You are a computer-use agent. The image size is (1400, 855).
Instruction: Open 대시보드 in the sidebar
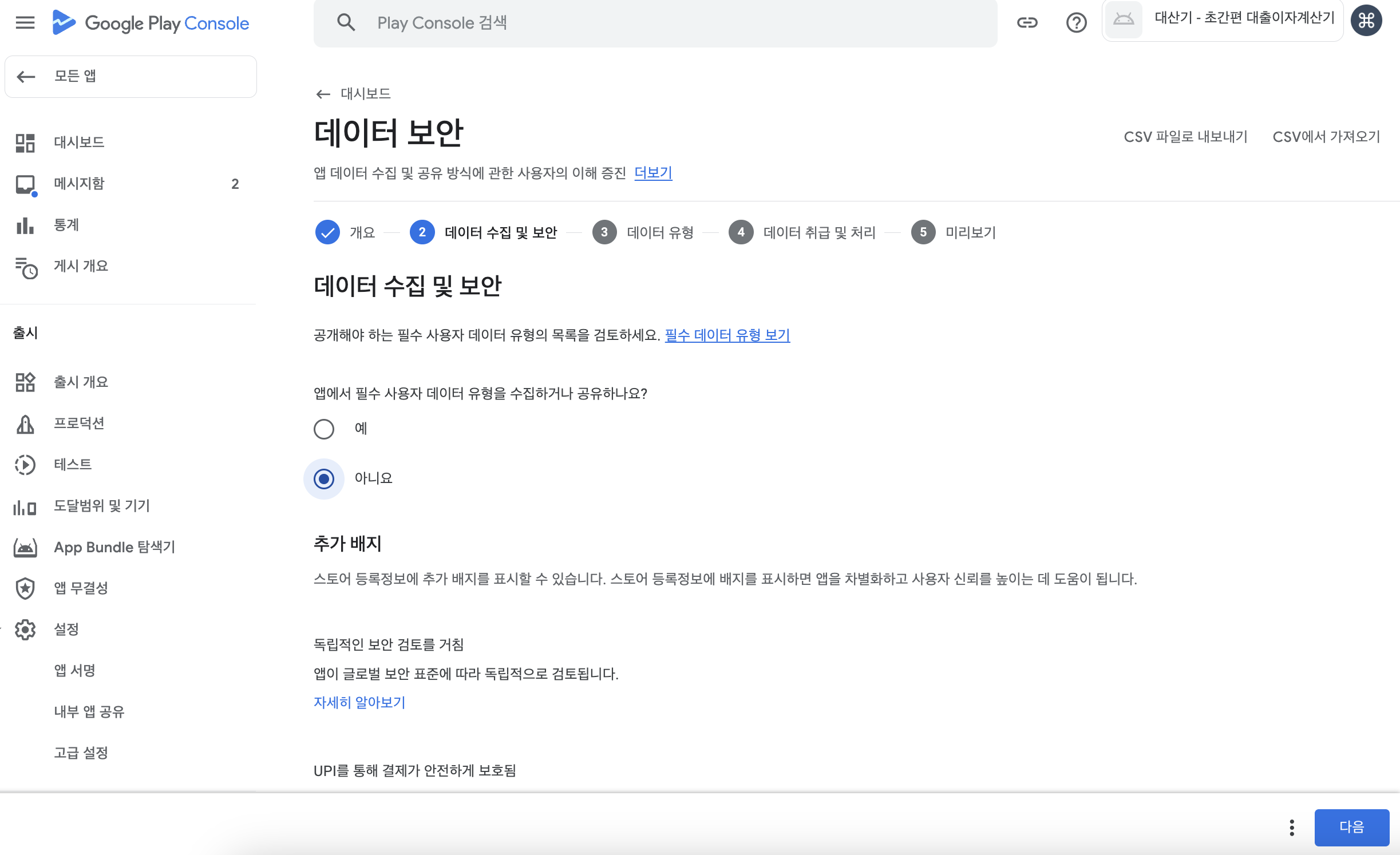(x=79, y=142)
